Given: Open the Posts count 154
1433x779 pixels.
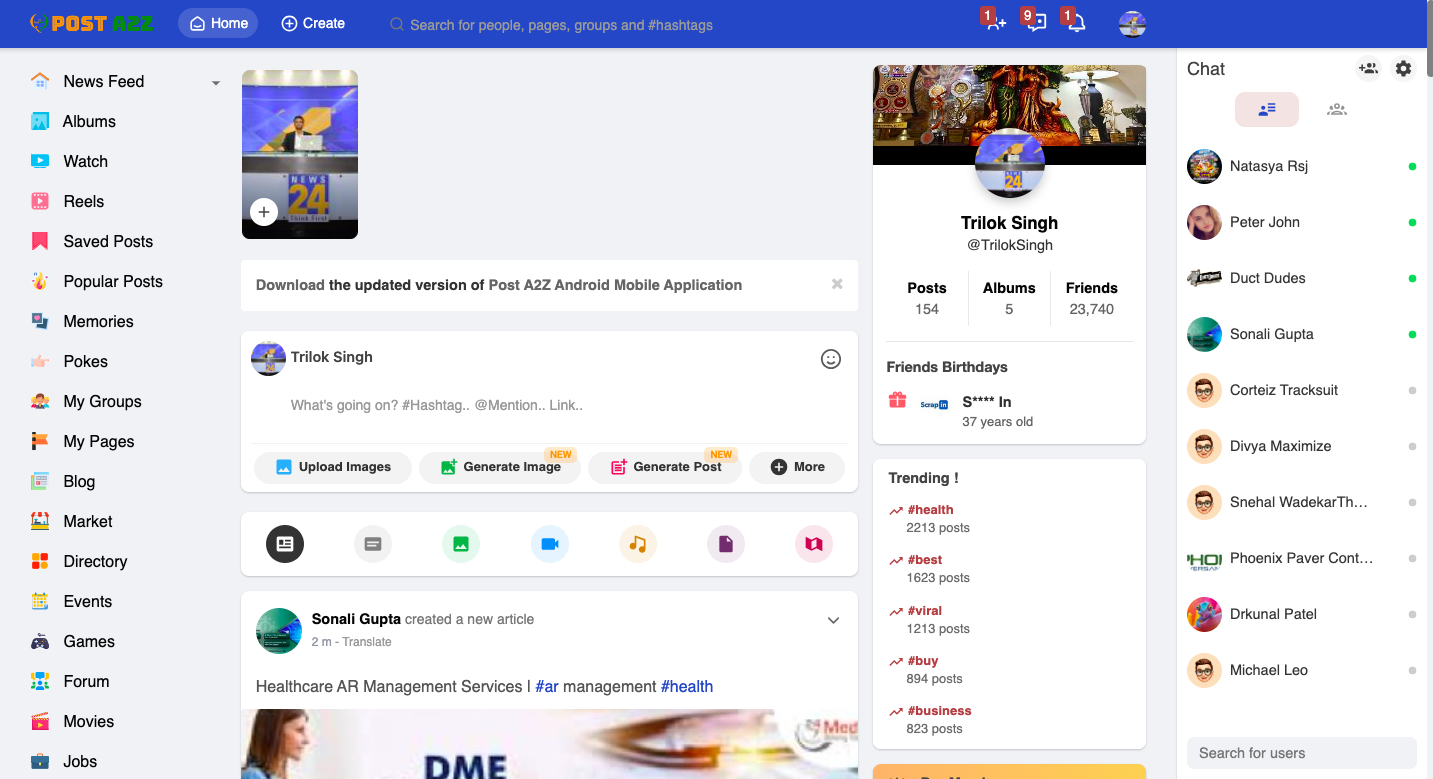Looking at the screenshot, I should 927,298.
